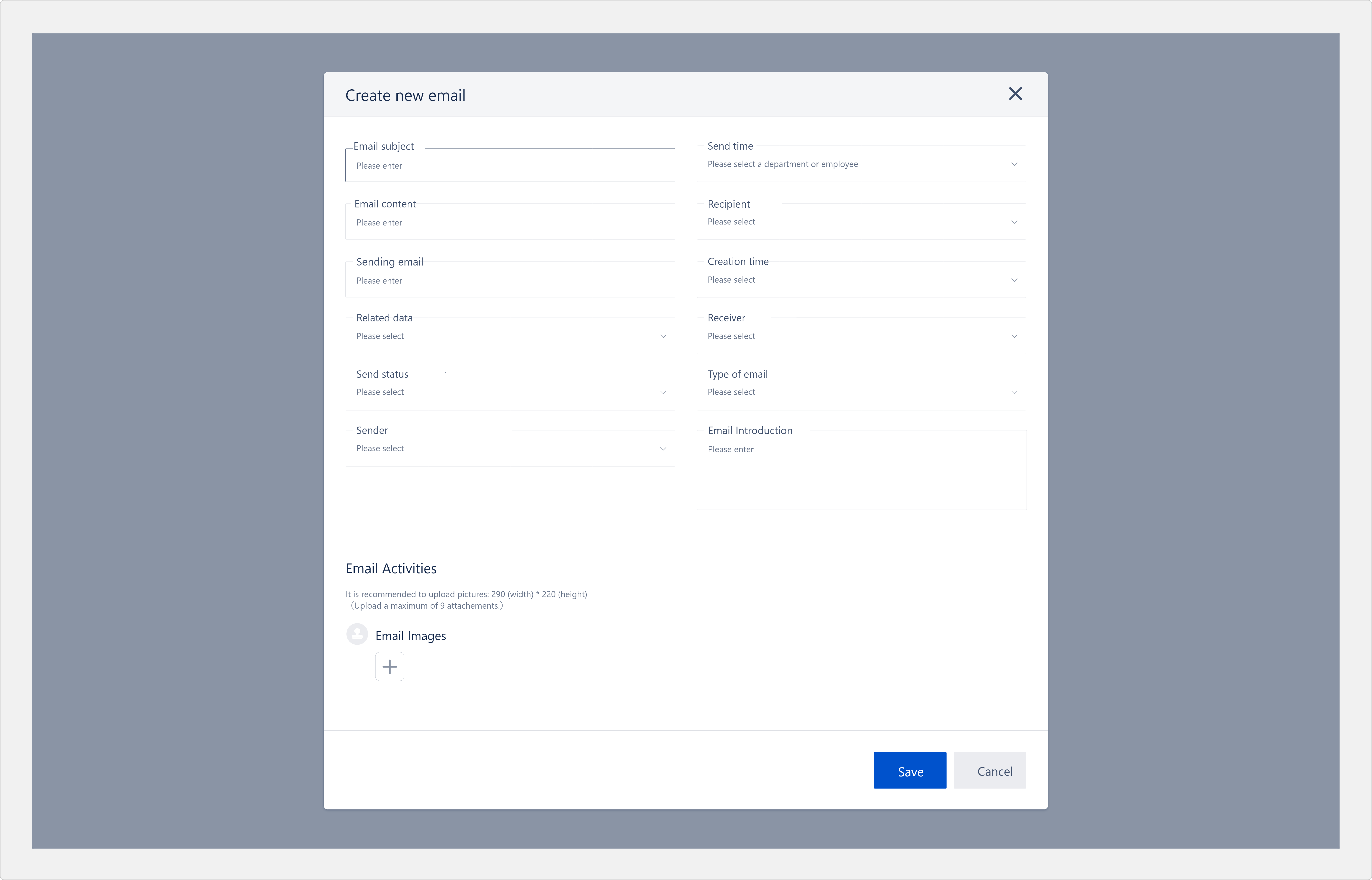Close the Create new email dialog
The width and height of the screenshot is (1372, 880).
1015,94
